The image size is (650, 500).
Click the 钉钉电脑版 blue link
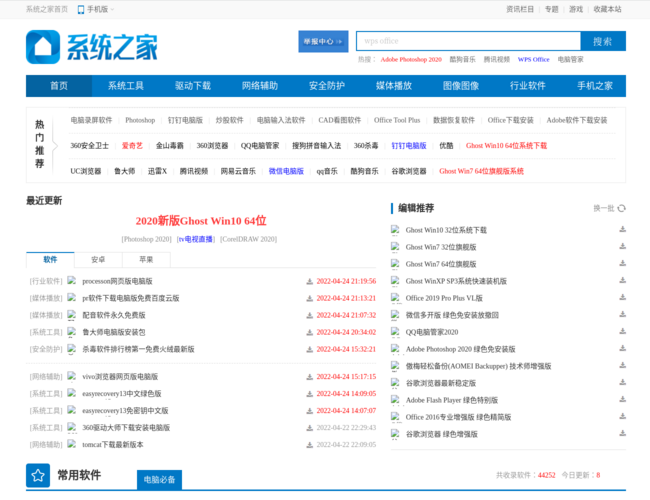coord(409,146)
